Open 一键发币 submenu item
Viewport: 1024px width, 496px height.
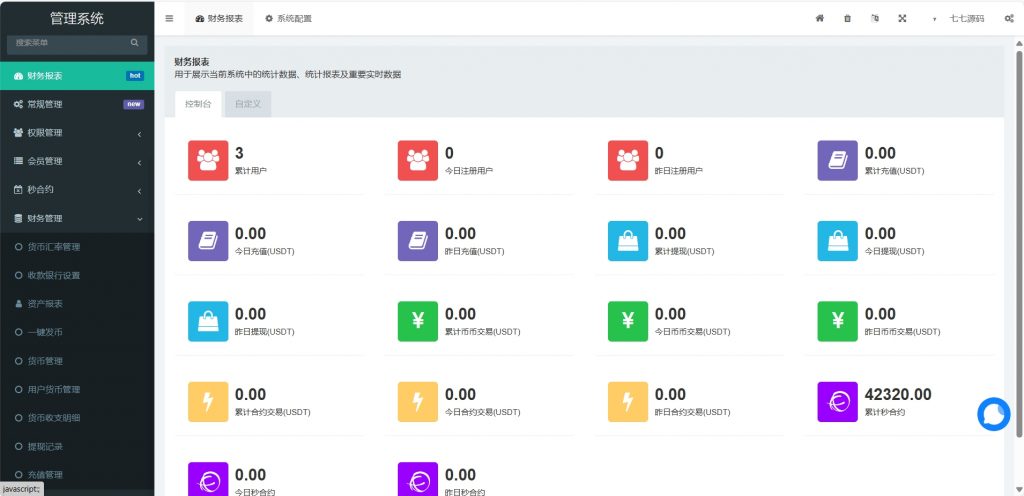click(77, 332)
